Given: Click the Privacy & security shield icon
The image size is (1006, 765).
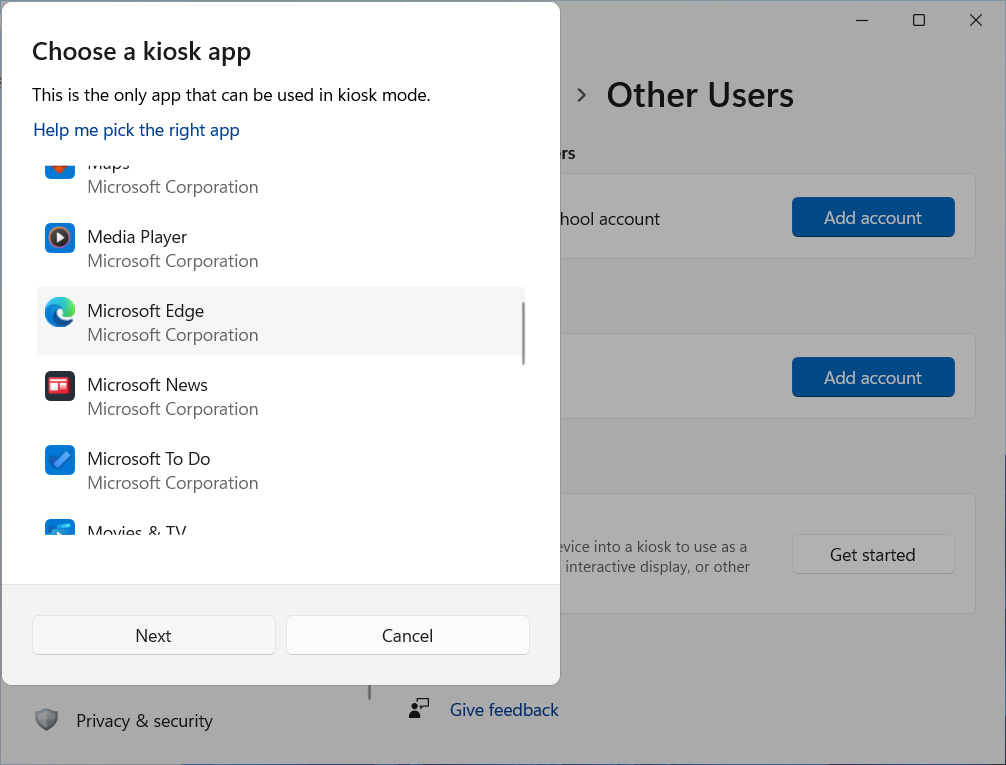Looking at the screenshot, I should [x=46, y=720].
